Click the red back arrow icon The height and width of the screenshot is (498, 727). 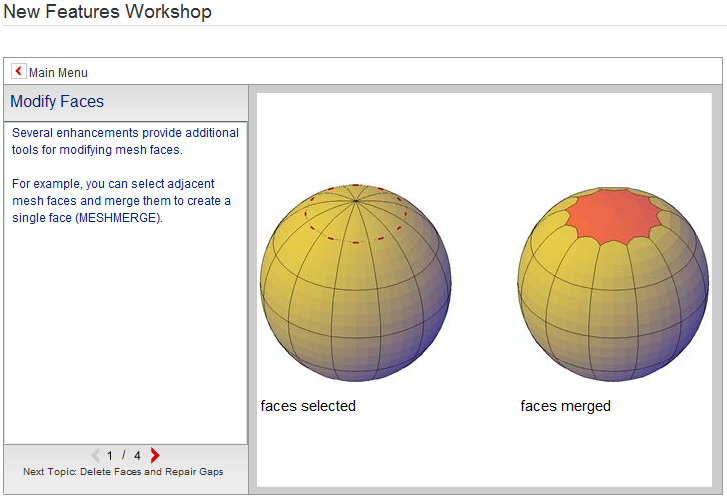(19, 71)
